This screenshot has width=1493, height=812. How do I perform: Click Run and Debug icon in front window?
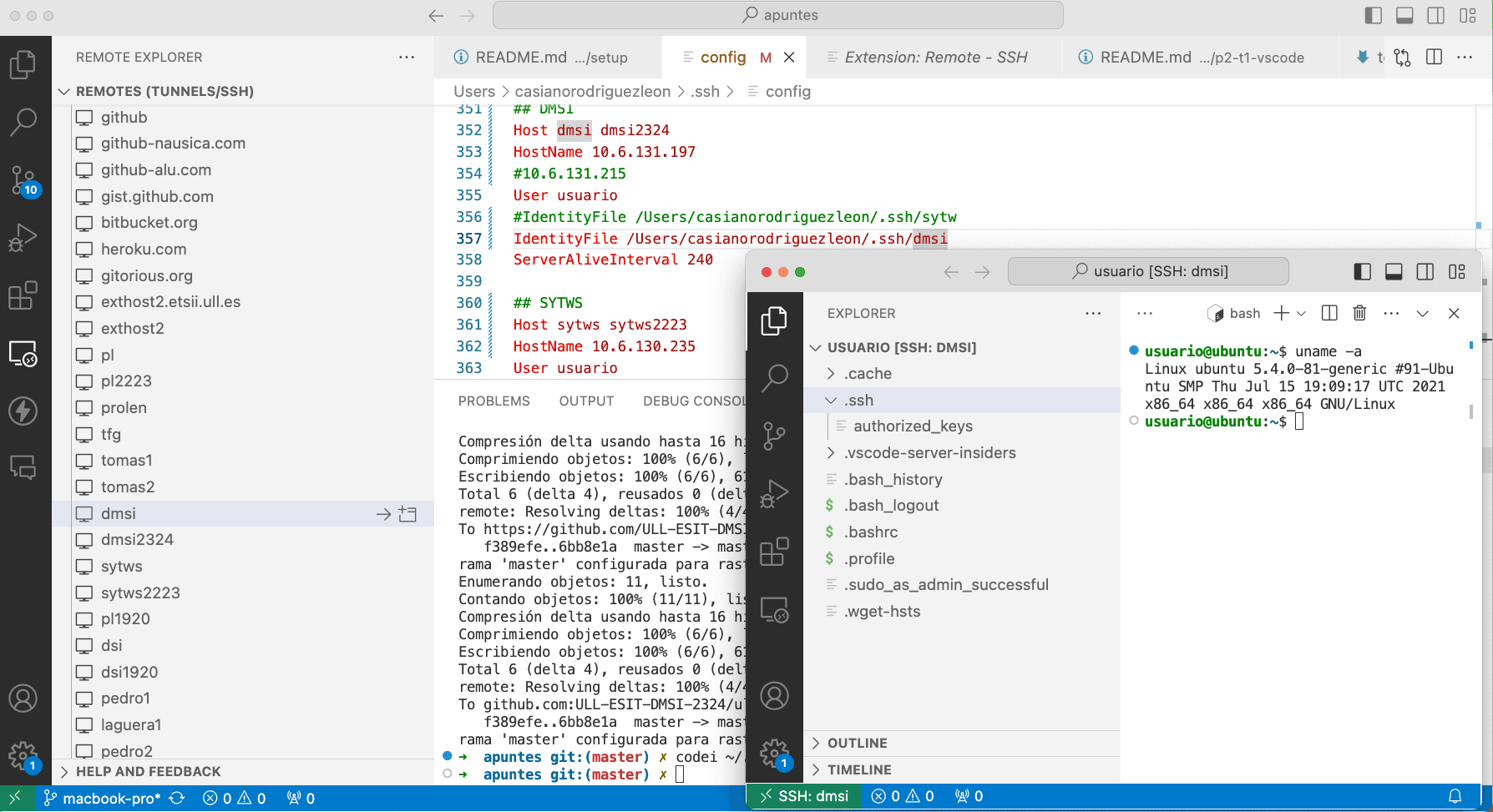[774, 494]
